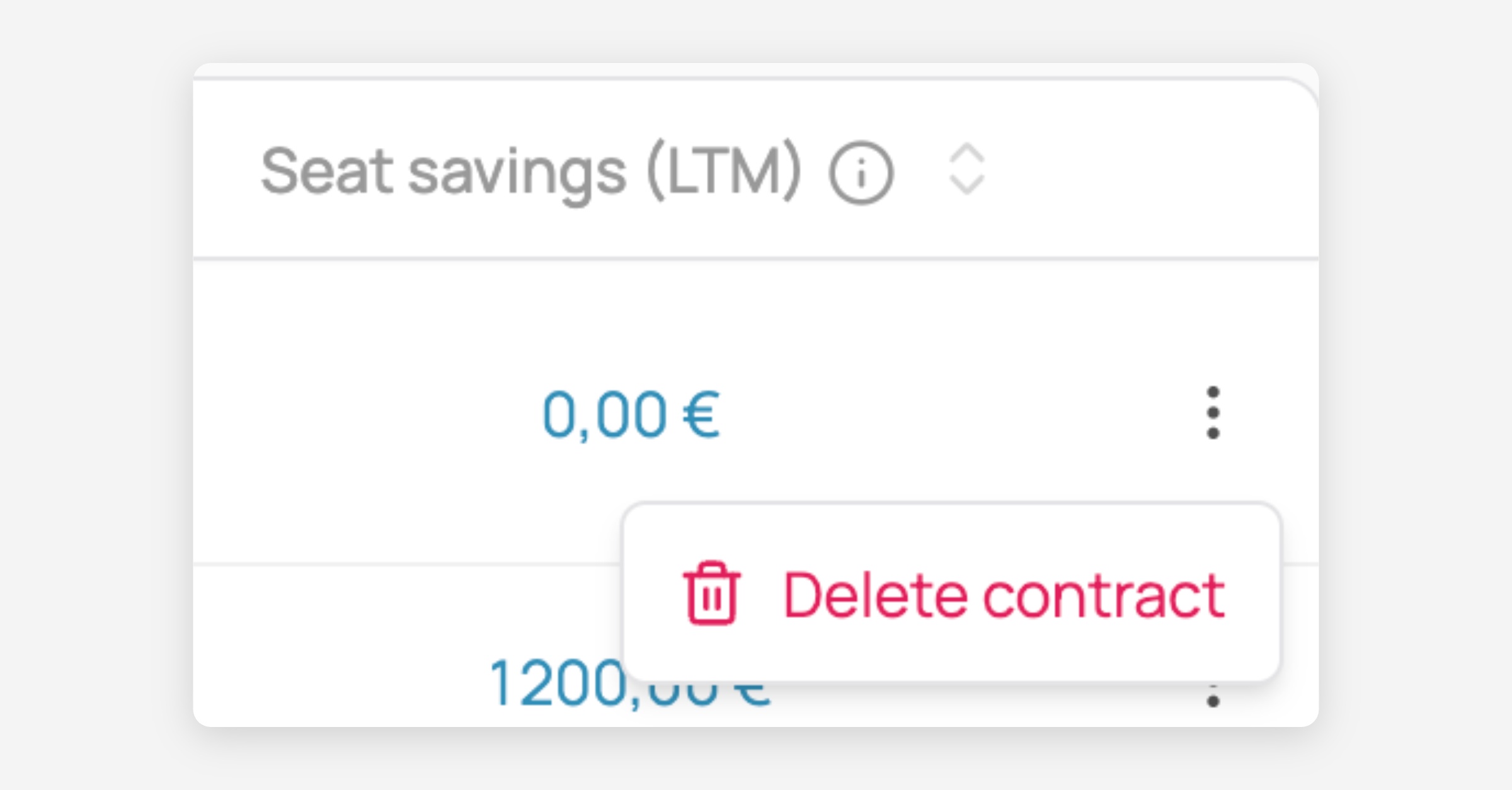The width and height of the screenshot is (1512, 790).
Task: Click empty space left of the 0,00 € value
Action: pos(365,414)
